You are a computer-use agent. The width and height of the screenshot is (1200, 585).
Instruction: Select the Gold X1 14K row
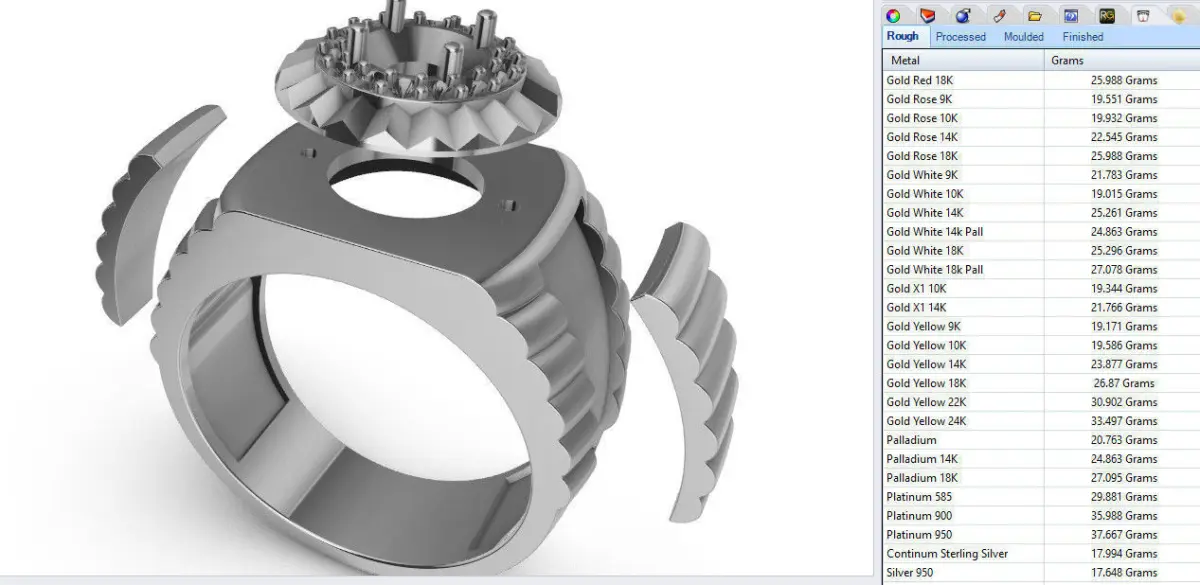[x=1041, y=308]
